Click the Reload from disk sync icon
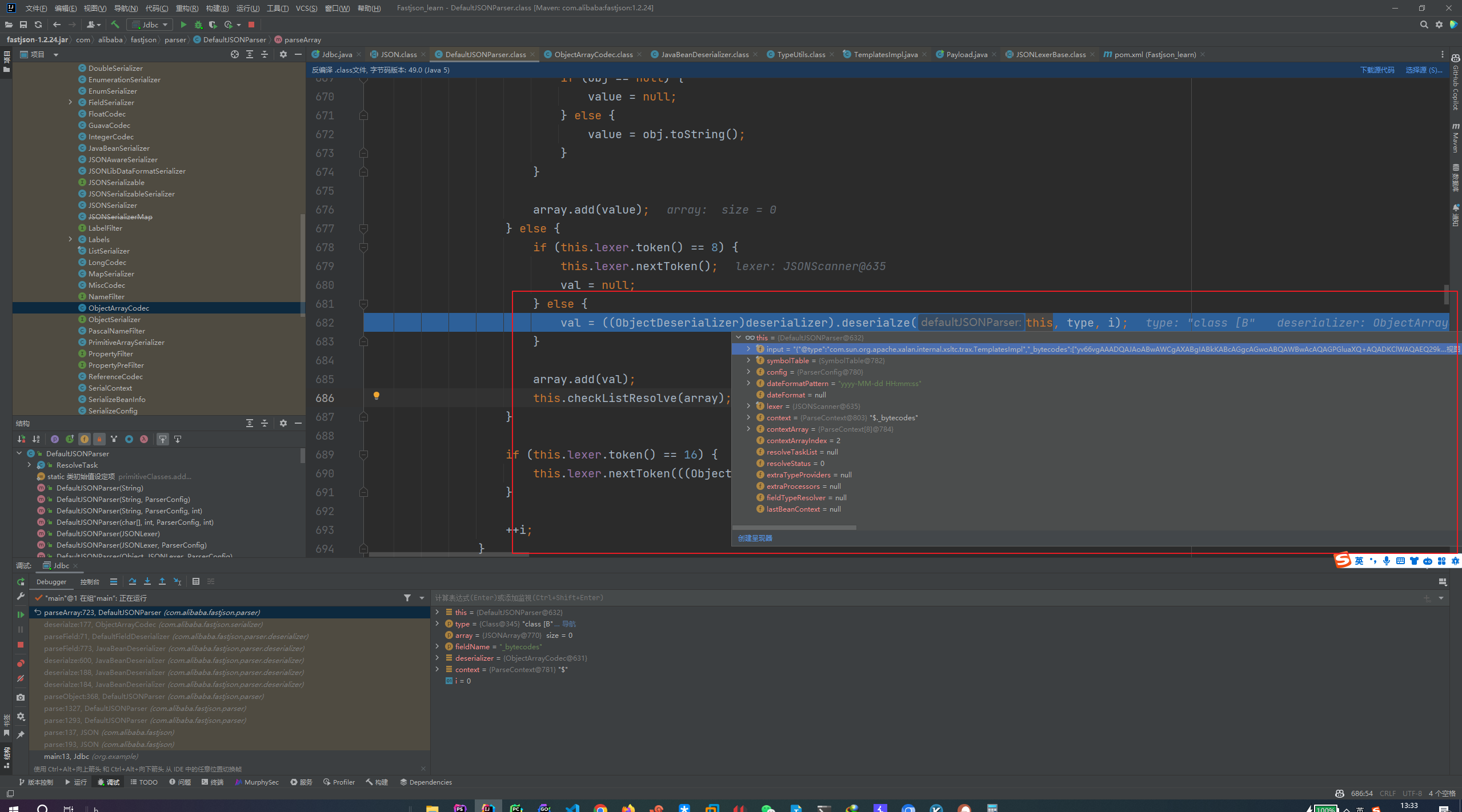This screenshot has width=1462, height=812. pyautogui.click(x=38, y=25)
